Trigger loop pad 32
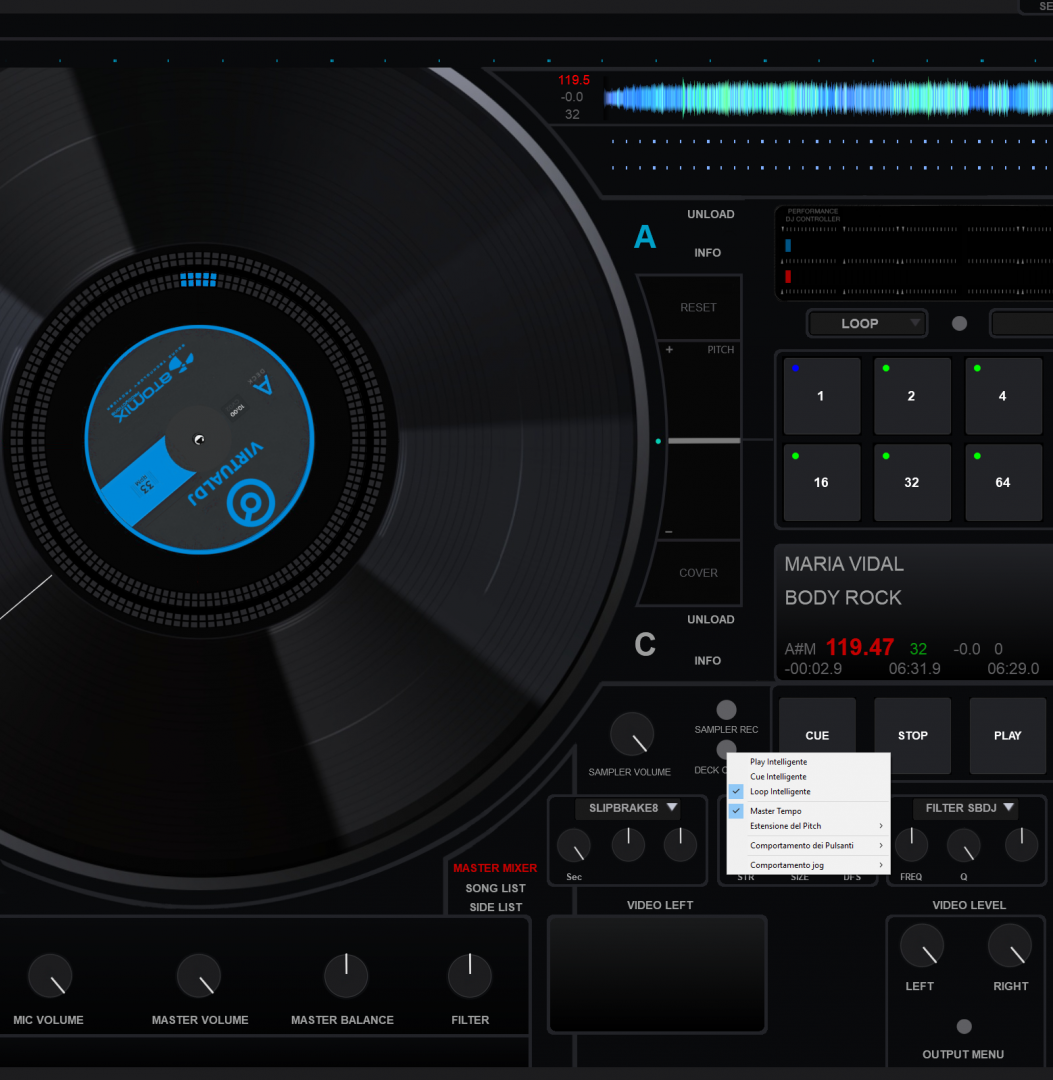 [x=912, y=482]
